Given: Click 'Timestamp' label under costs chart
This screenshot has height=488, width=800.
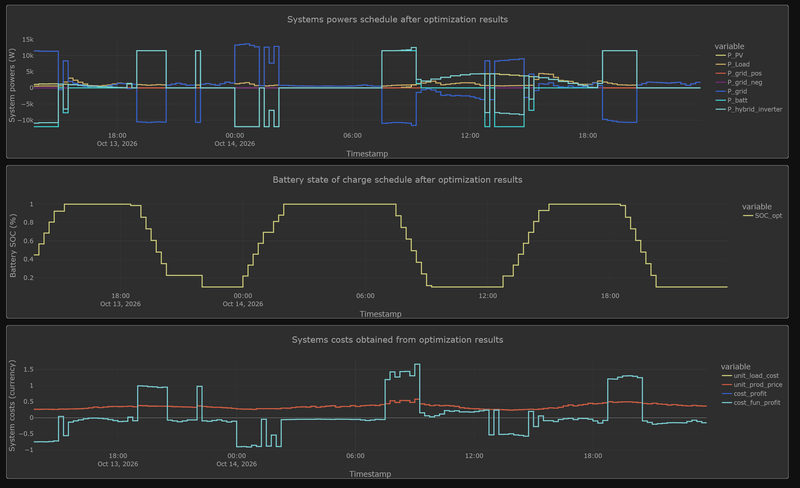Looking at the screenshot, I should click(370, 474).
